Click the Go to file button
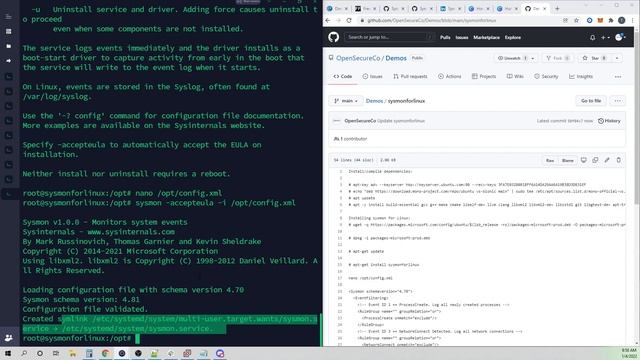Image resolution: width=640 pixels, height=360 pixels. coord(591,101)
